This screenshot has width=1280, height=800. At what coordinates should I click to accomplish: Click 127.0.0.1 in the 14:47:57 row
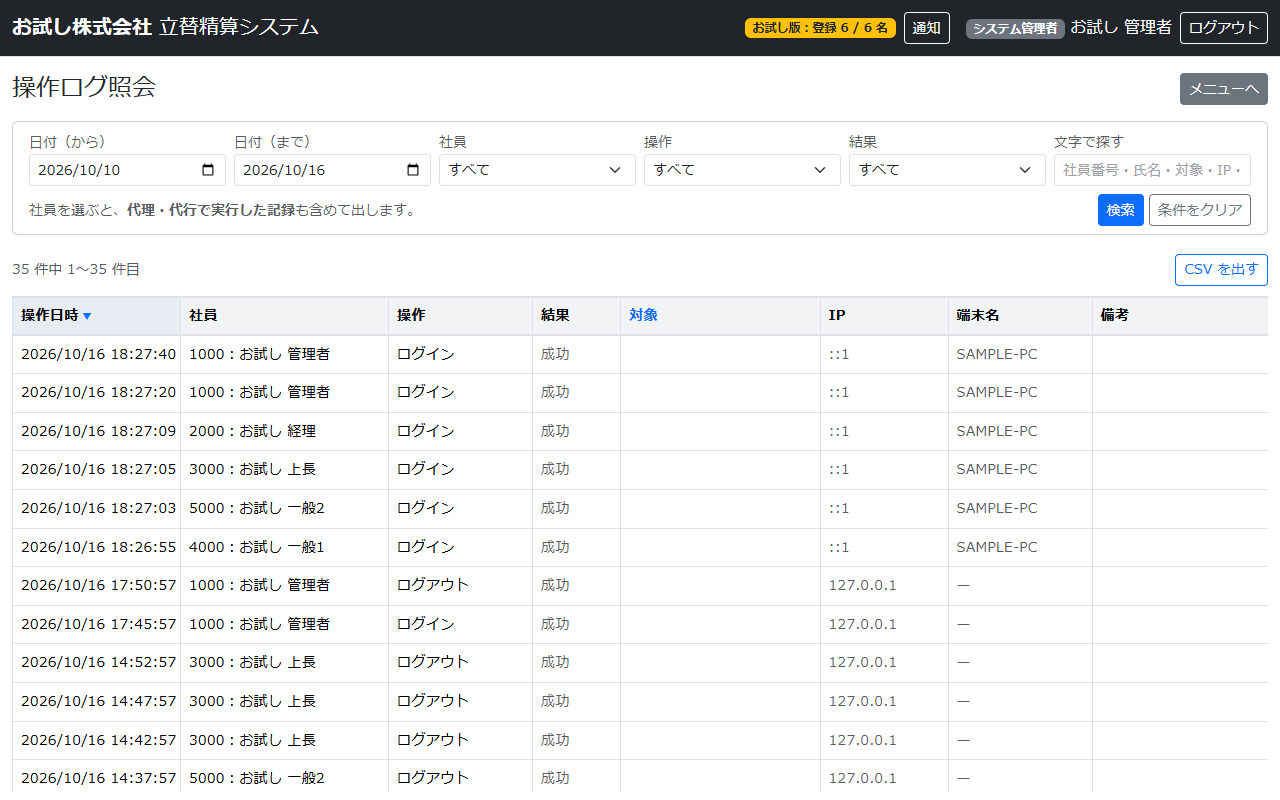pyautogui.click(x=863, y=701)
